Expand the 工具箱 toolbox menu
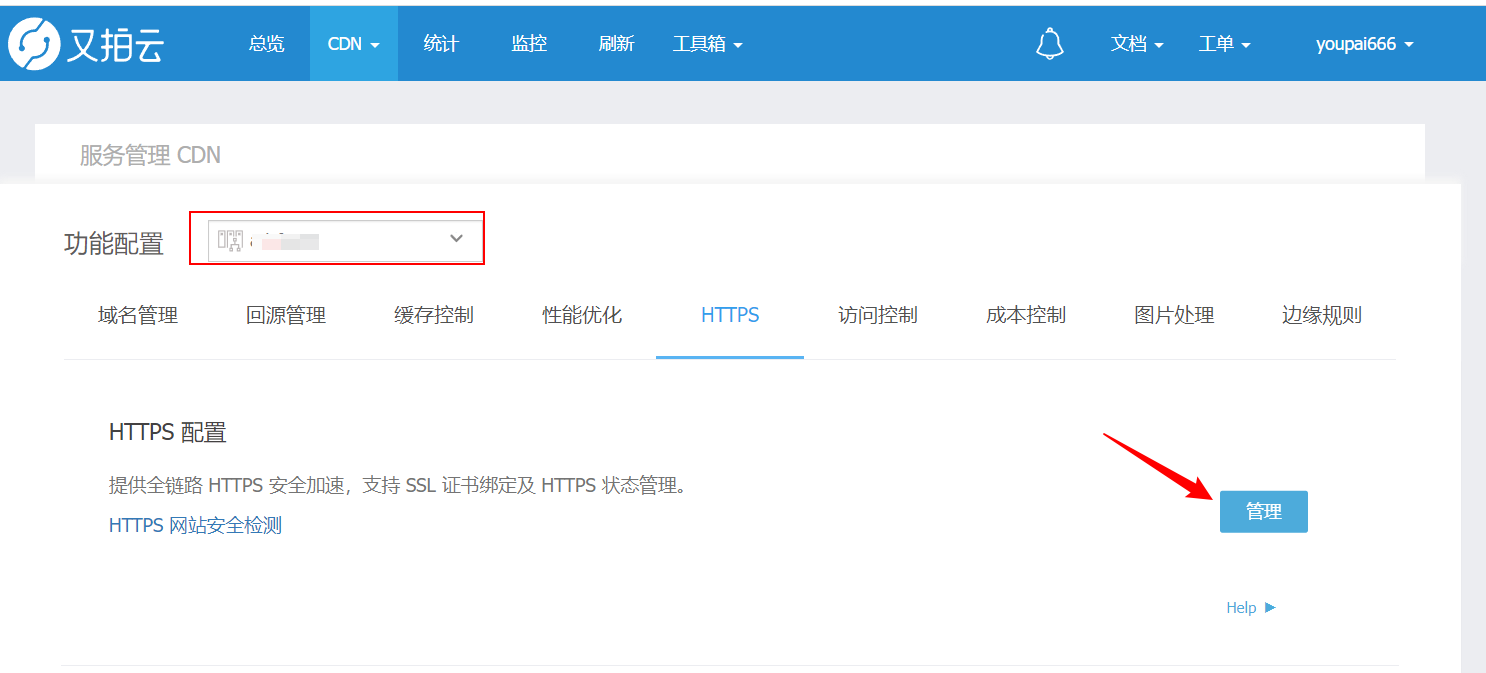The height and width of the screenshot is (673, 1486). [708, 44]
